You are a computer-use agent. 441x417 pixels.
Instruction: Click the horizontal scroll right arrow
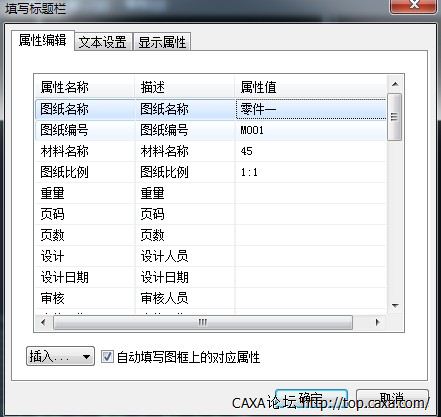pyautogui.click(x=378, y=322)
